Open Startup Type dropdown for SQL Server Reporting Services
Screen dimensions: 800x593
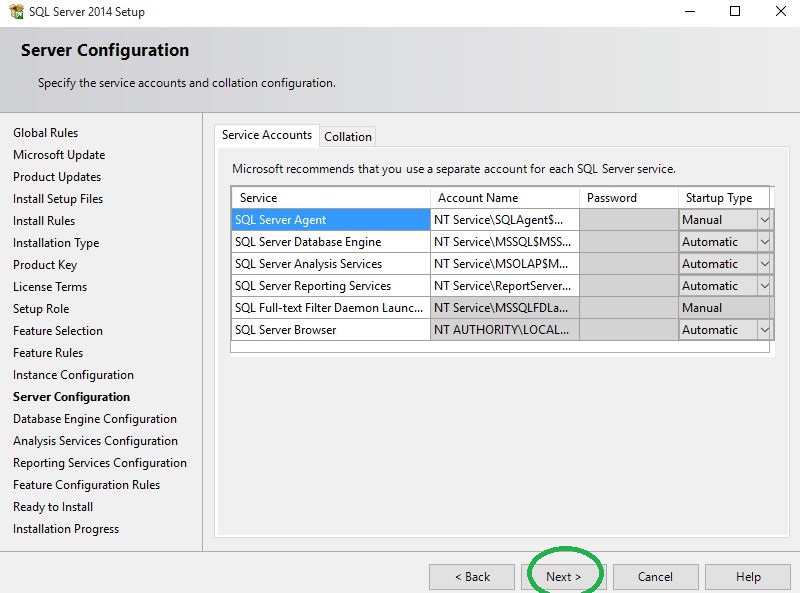(764, 286)
